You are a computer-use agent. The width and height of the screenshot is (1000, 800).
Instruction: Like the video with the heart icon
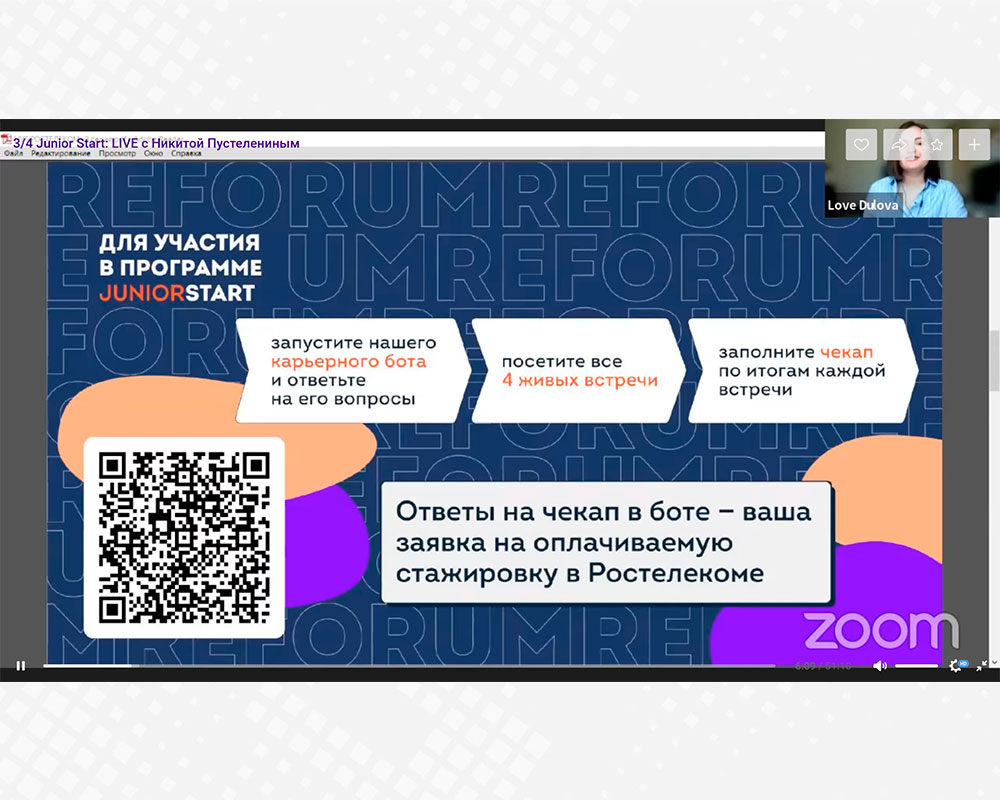coord(861,145)
